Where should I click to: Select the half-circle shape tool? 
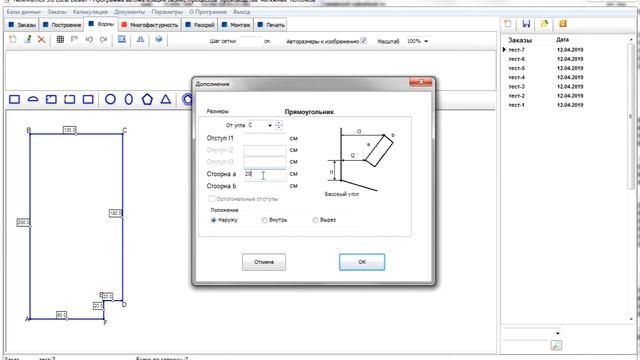(x=33, y=99)
